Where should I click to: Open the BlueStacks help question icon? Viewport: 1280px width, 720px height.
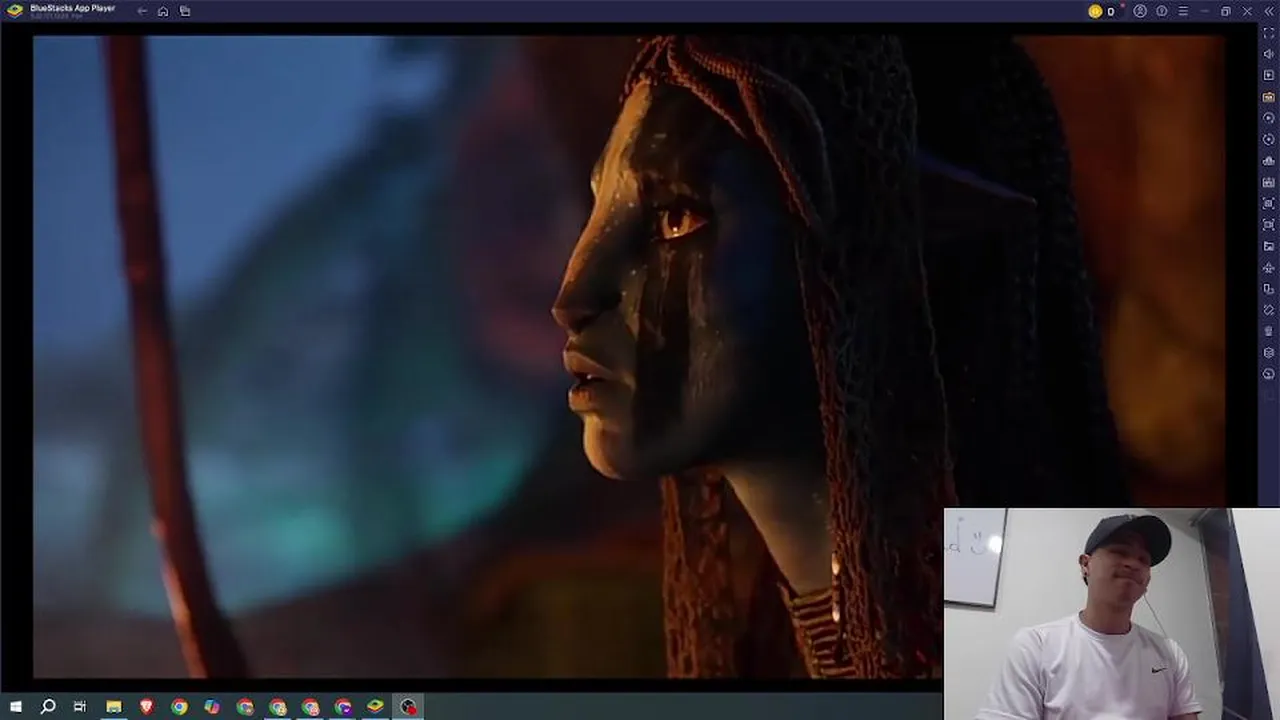point(1162,11)
